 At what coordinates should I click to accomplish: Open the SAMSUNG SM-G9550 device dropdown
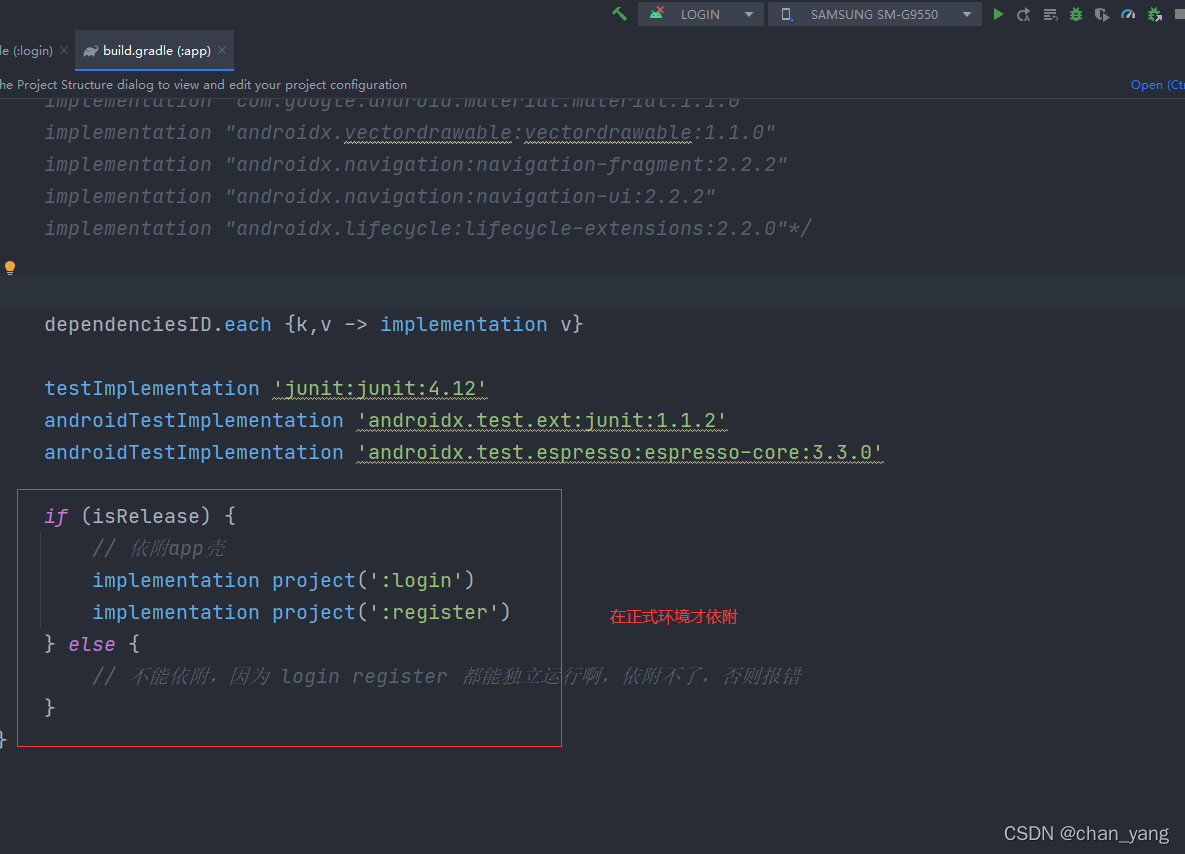click(874, 14)
